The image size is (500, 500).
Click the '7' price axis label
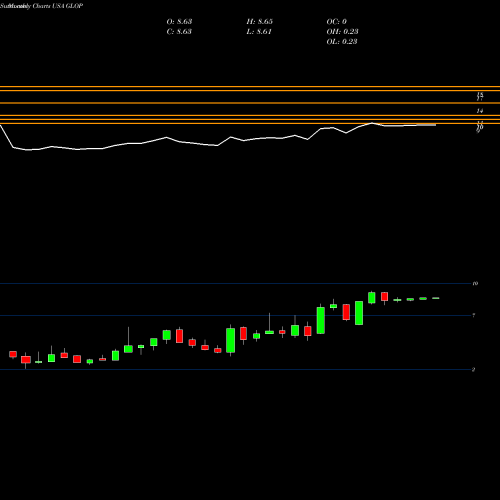(473, 315)
